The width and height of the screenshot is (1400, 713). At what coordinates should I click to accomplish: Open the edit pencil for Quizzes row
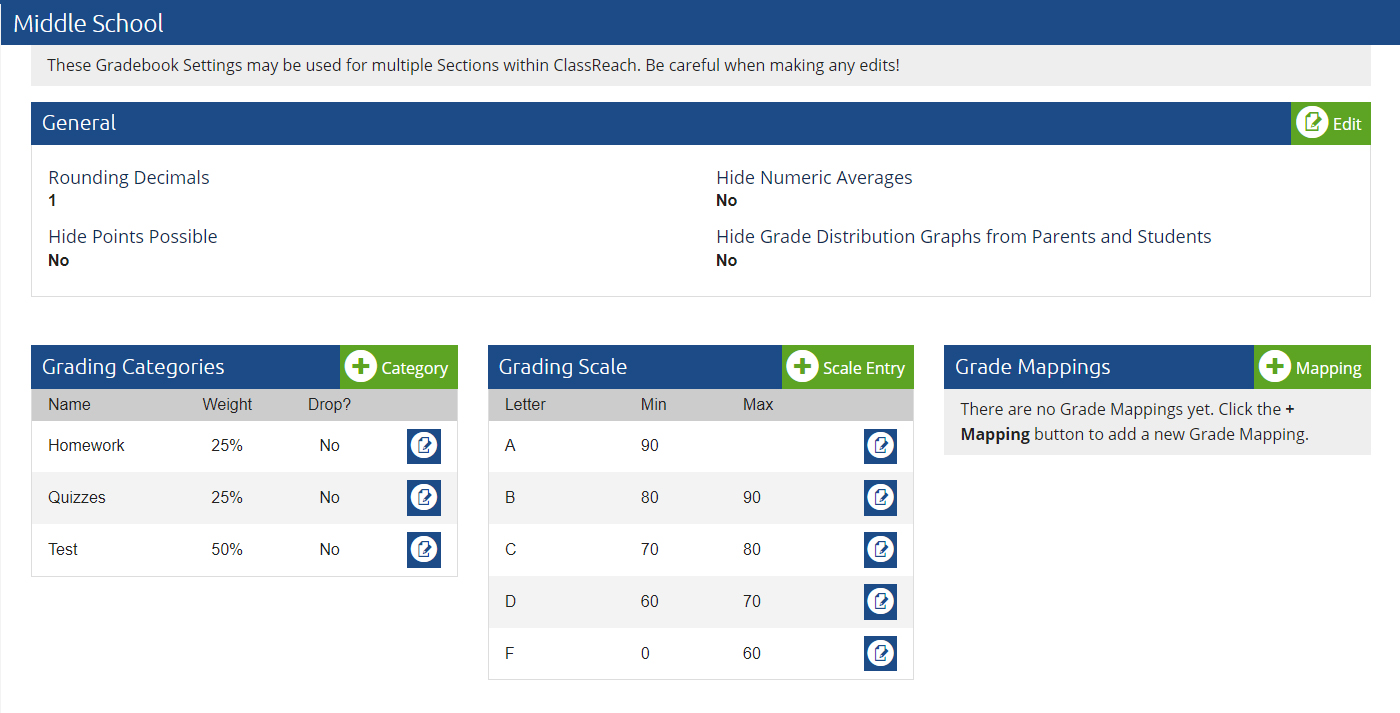coord(423,497)
